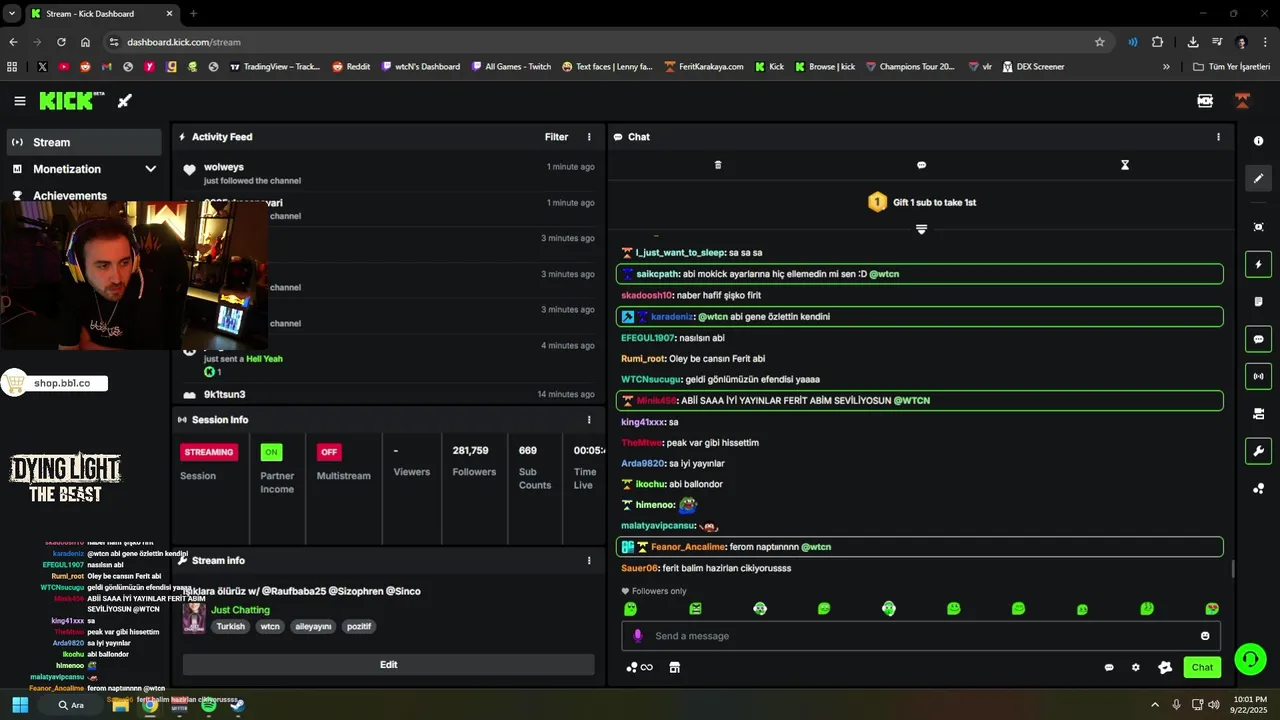Click the trash icon in chat header
The image size is (1280, 720).
pyautogui.click(x=718, y=165)
